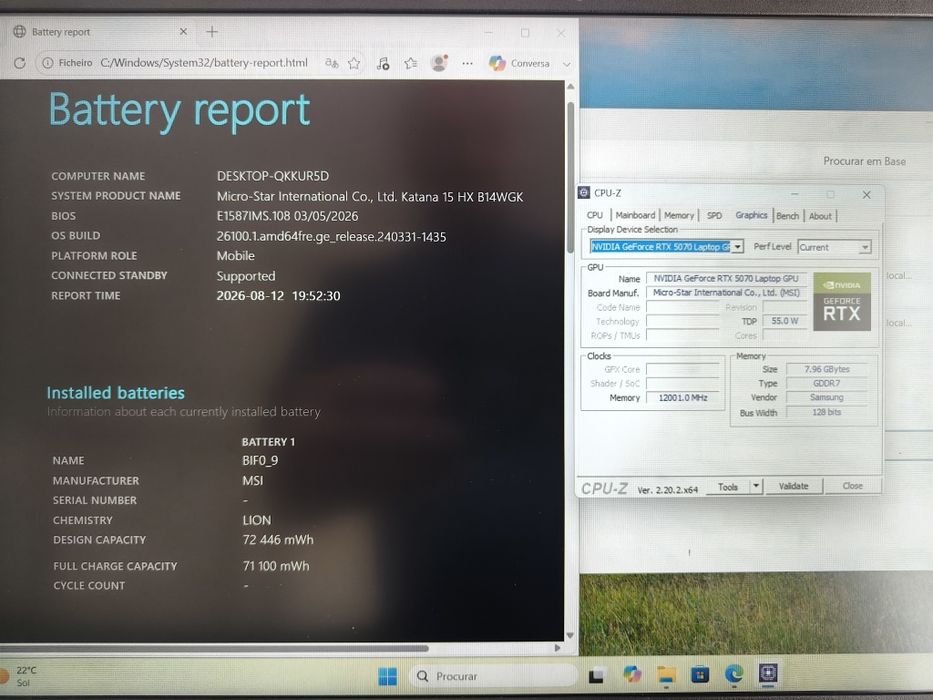This screenshot has width=933, height=700.
Task: Click scroll up arrow in Edge scrollbar
Action: click(x=571, y=87)
